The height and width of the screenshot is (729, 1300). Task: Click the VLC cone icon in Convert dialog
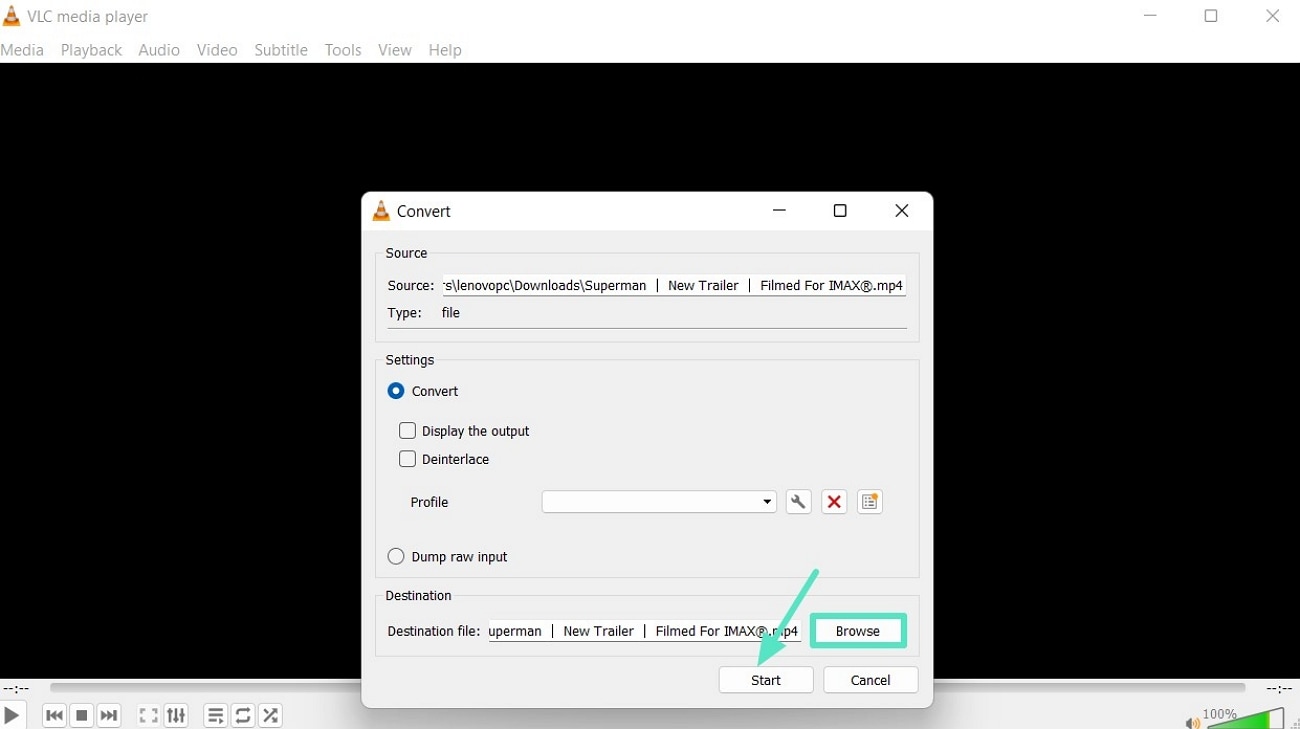point(381,211)
